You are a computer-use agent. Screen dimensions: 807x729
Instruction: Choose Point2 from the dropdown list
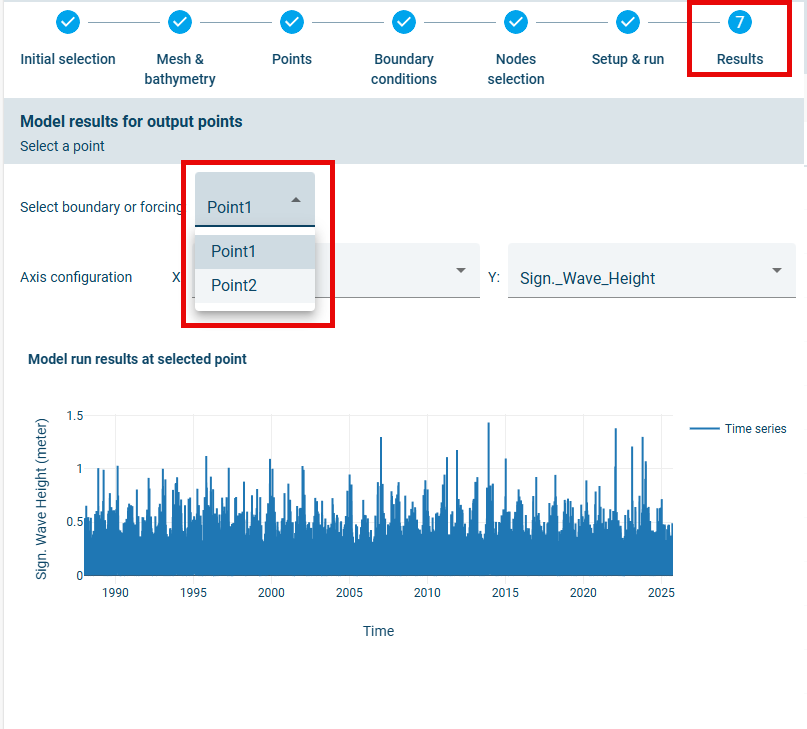pyautogui.click(x=234, y=285)
